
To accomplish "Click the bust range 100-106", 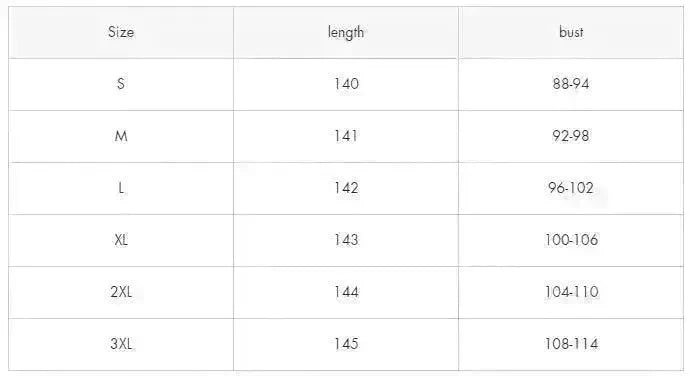I will [x=571, y=240].
